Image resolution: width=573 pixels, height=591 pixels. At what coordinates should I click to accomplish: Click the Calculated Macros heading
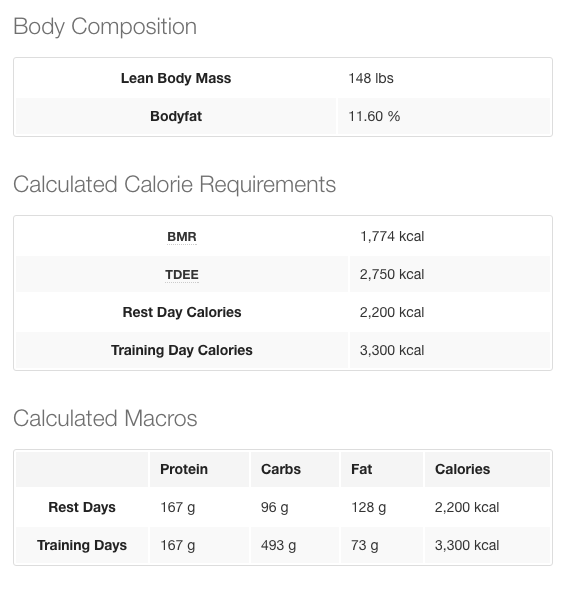pos(105,418)
